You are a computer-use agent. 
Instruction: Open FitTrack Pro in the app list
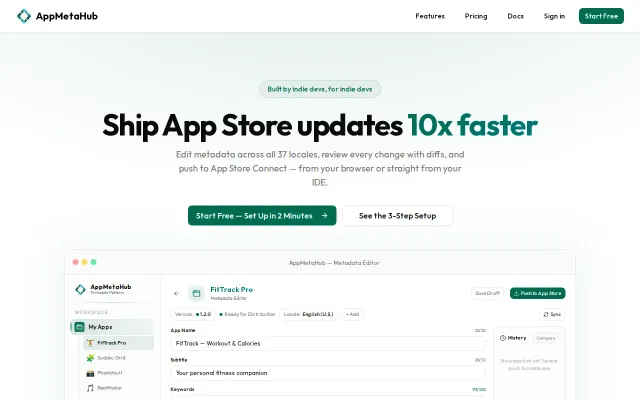point(118,343)
